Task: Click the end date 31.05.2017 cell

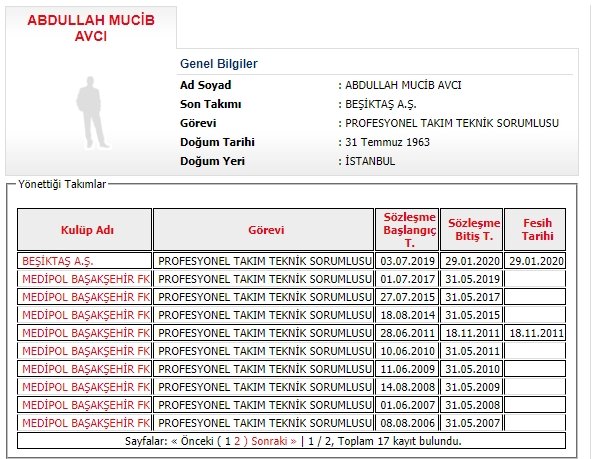Action: coord(472,297)
